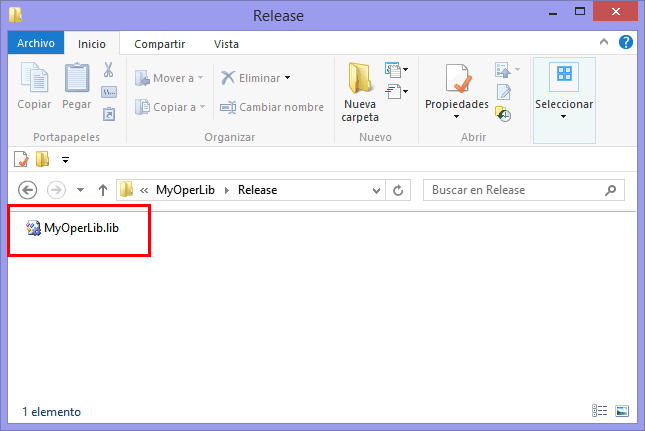Refresh the Release folder
This screenshot has height=431, width=645.
(398, 190)
